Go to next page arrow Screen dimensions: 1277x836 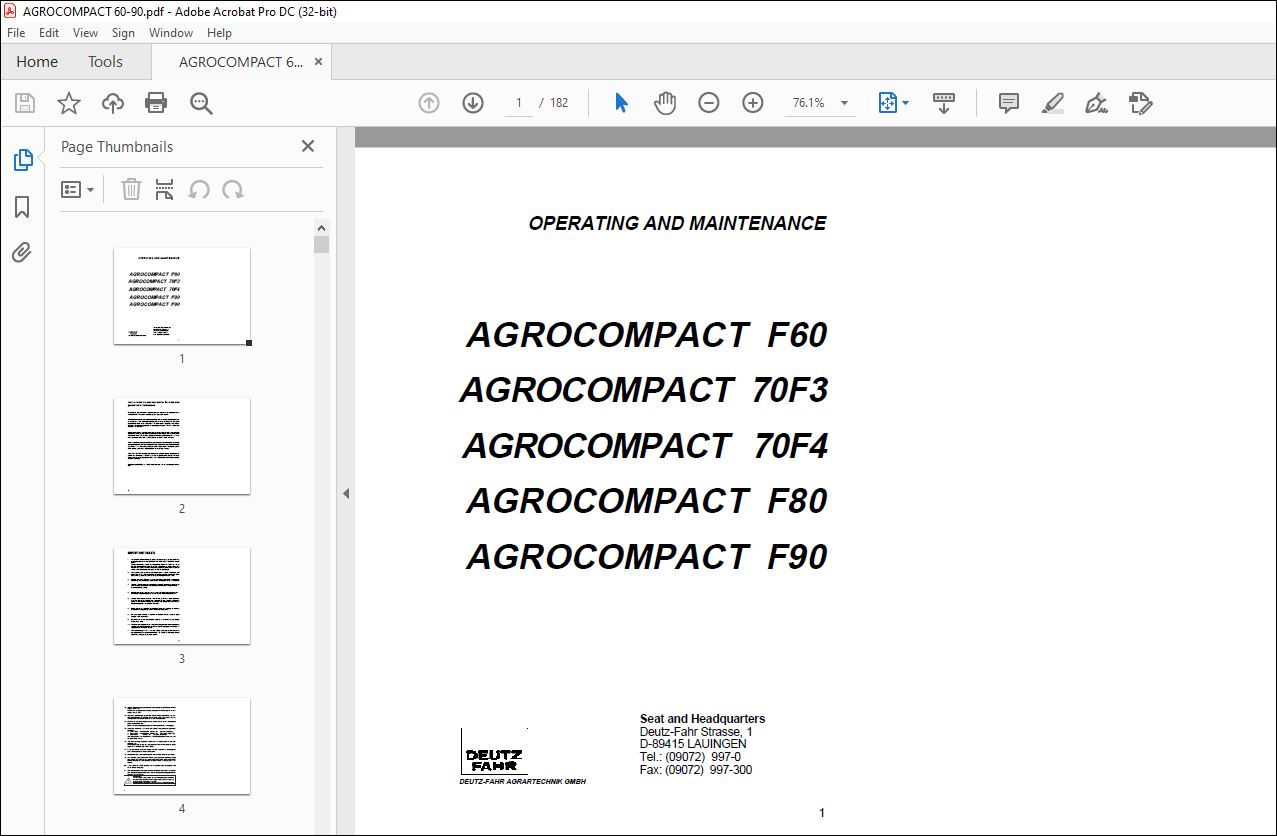click(x=473, y=103)
